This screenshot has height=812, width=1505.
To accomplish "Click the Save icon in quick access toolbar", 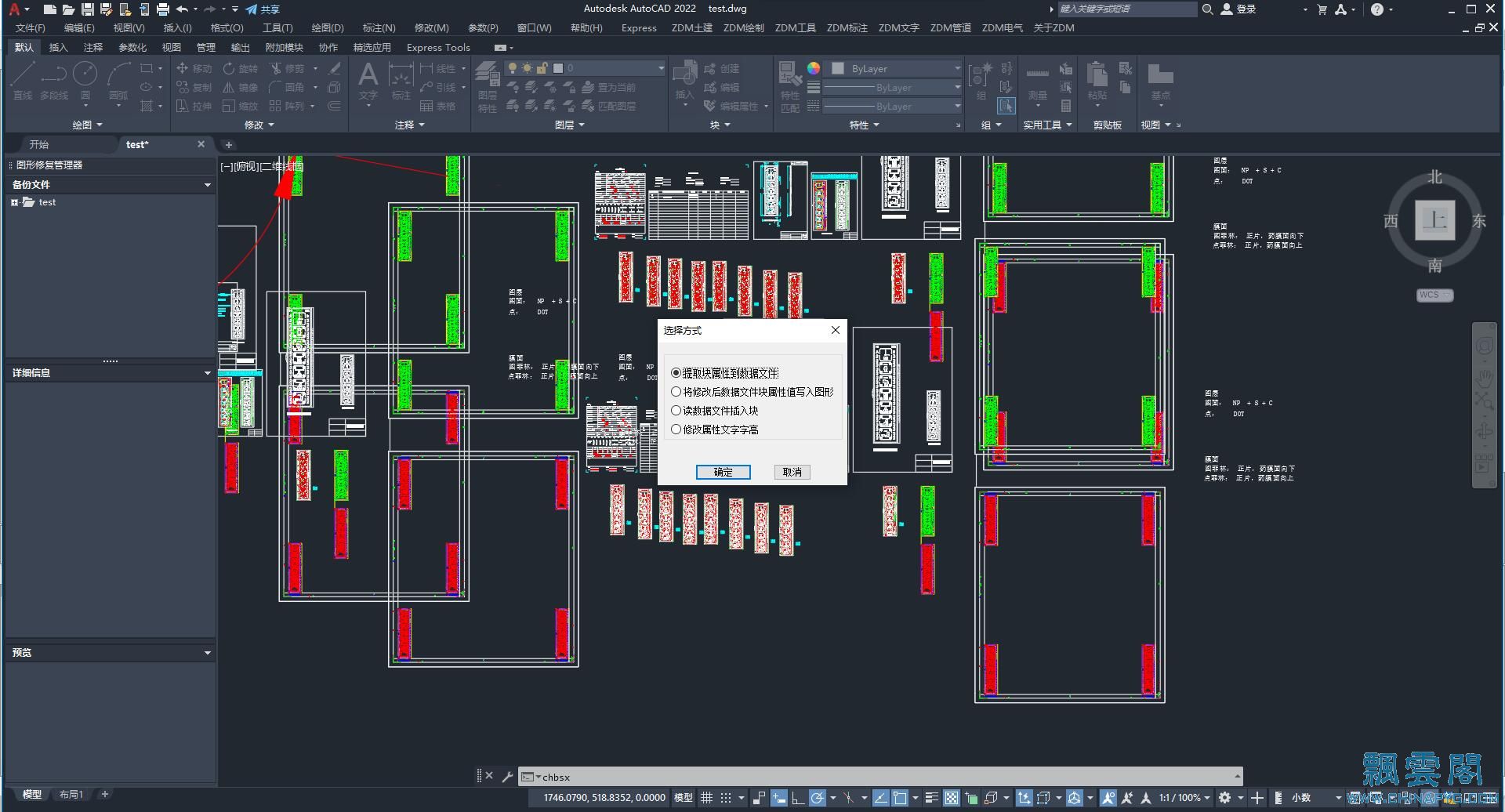I will (x=87, y=9).
